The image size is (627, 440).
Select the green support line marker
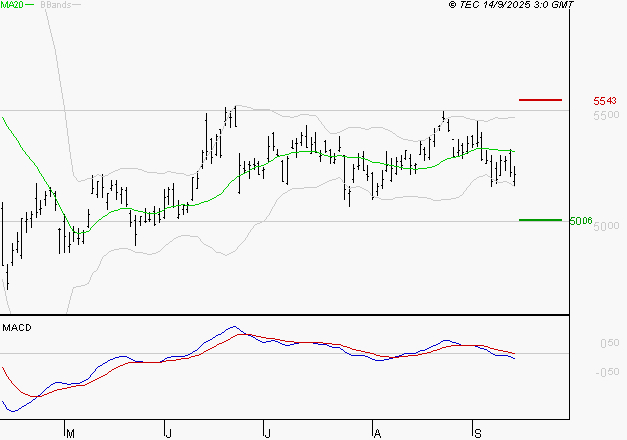point(541,220)
